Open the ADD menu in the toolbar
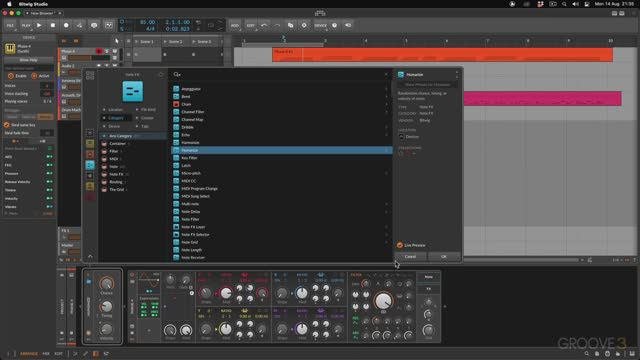 pos(235,25)
